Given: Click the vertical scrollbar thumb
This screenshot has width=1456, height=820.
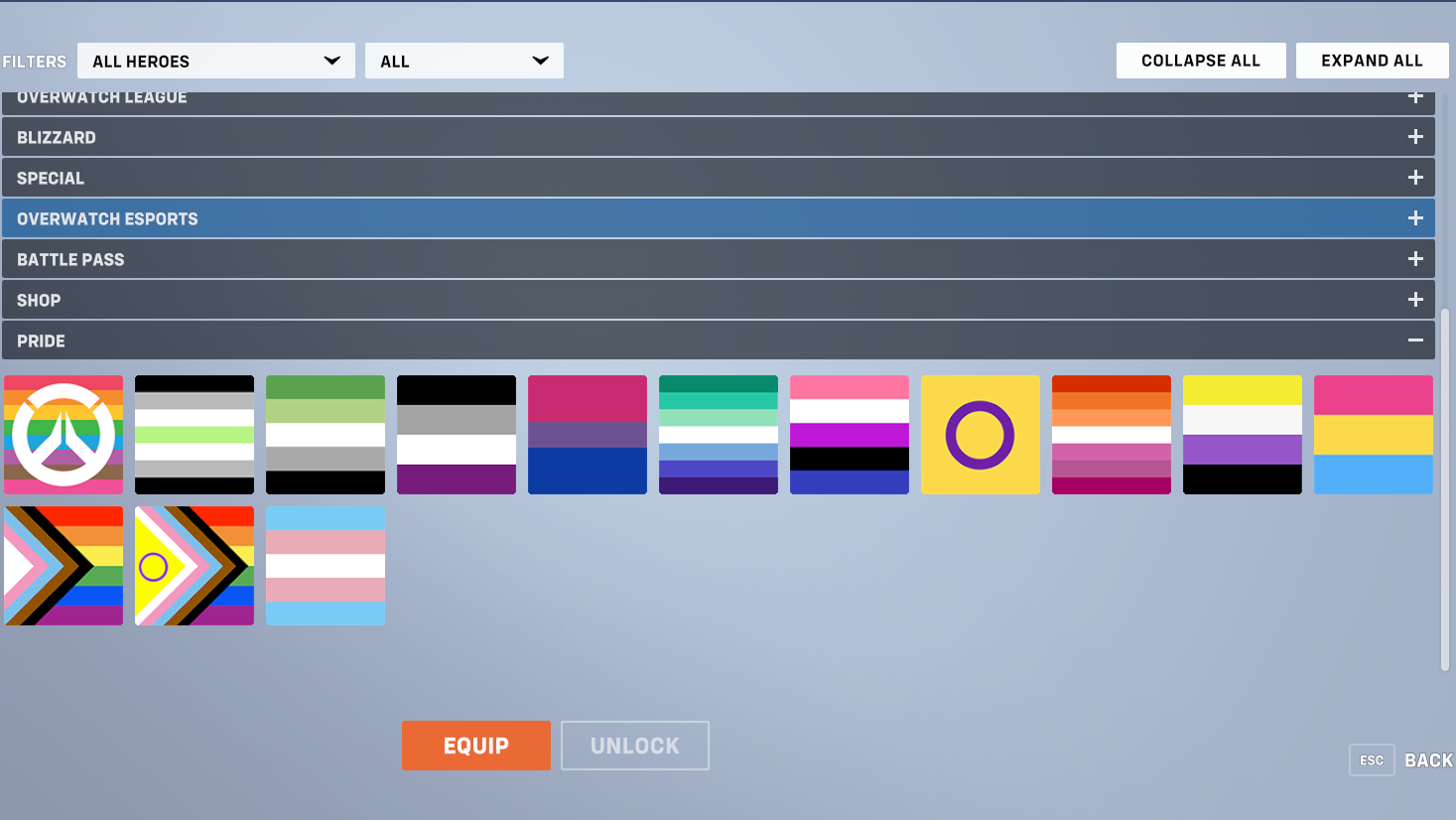Looking at the screenshot, I should tap(1445, 490).
